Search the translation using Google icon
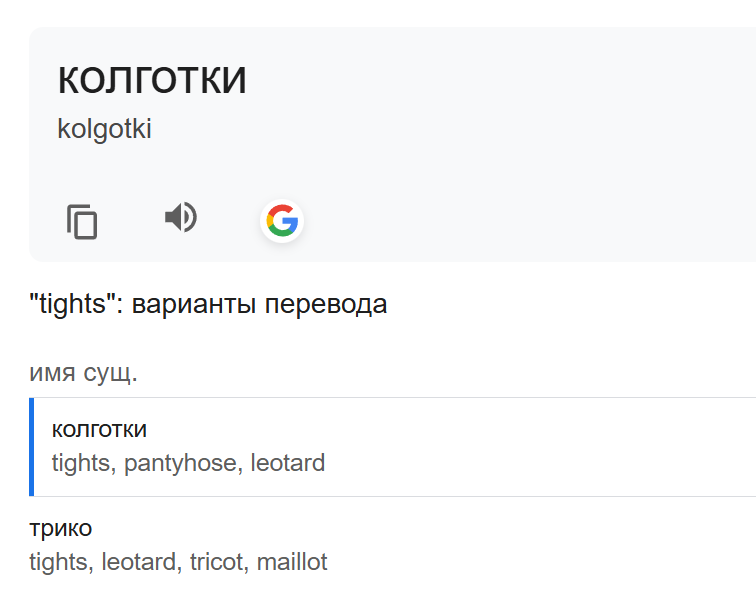Image resolution: width=756 pixels, height=591 pixels. [x=282, y=220]
